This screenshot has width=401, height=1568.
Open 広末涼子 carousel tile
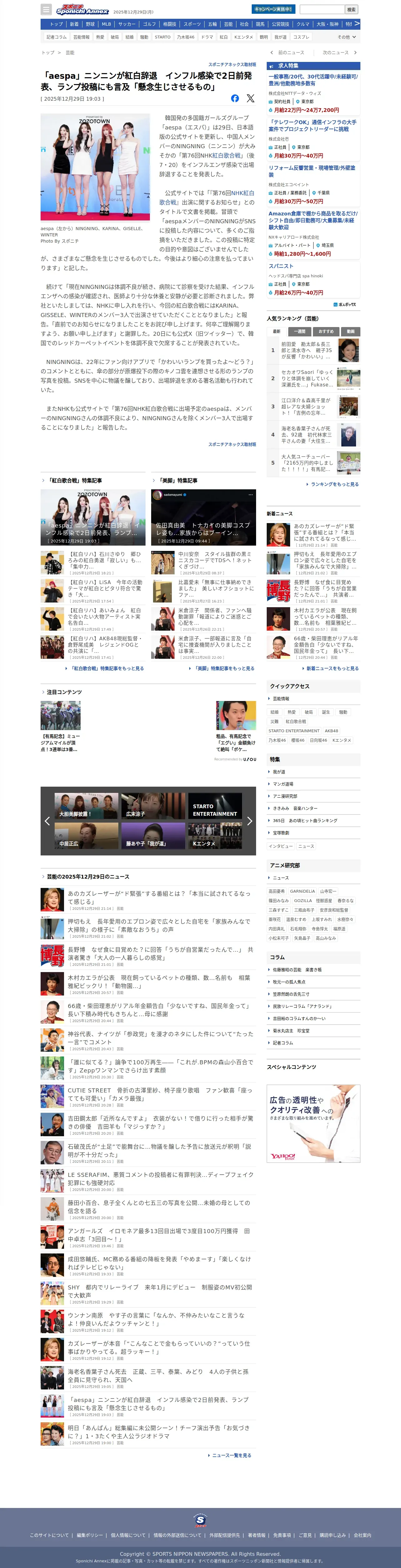pyautogui.click(x=153, y=806)
